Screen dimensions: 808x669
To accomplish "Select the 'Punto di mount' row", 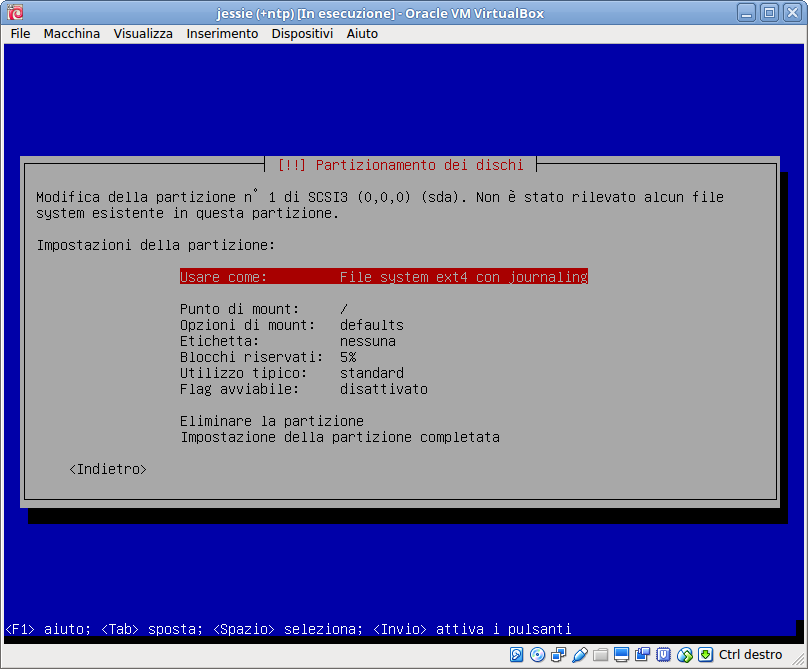I will click(x=264, y=309).
